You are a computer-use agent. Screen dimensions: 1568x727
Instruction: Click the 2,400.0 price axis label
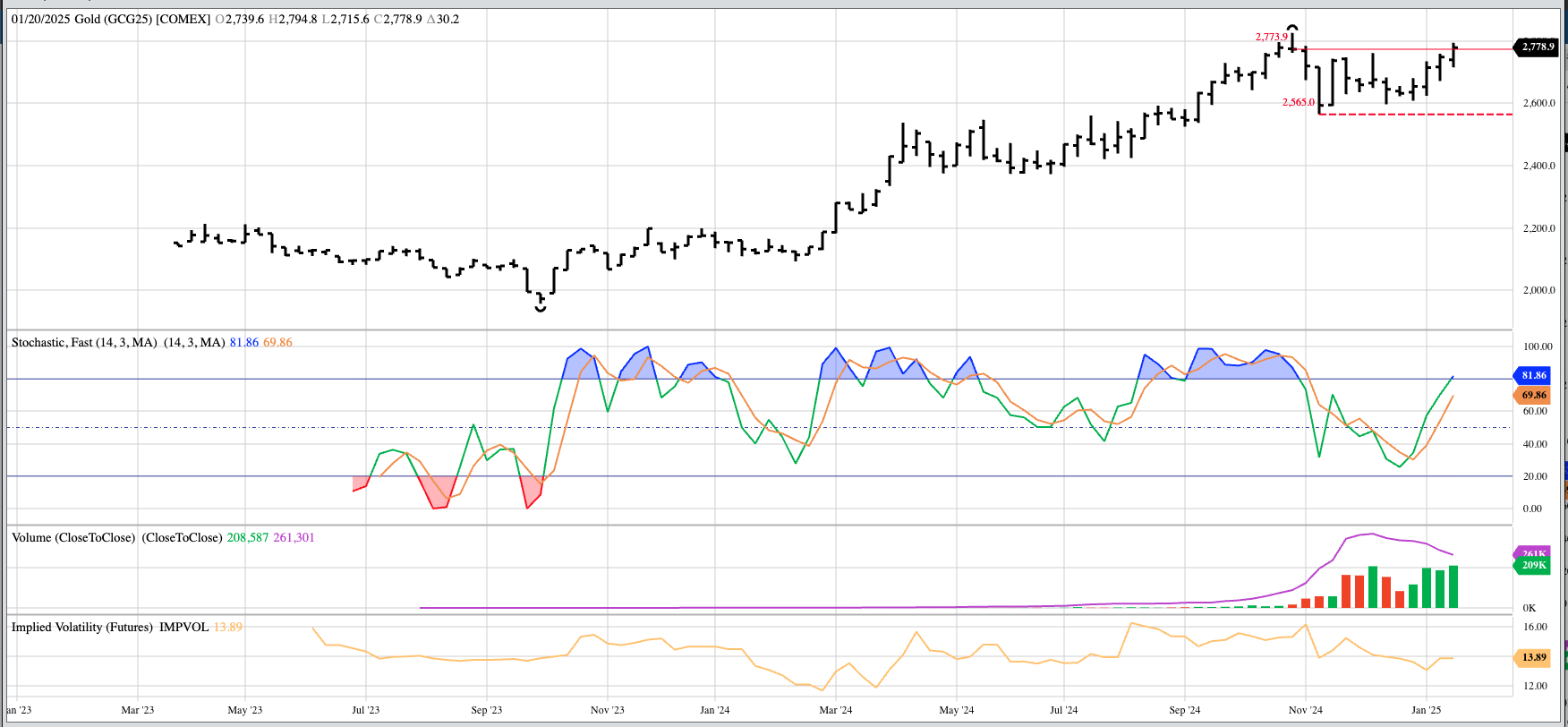click(x=1538, y=166)
